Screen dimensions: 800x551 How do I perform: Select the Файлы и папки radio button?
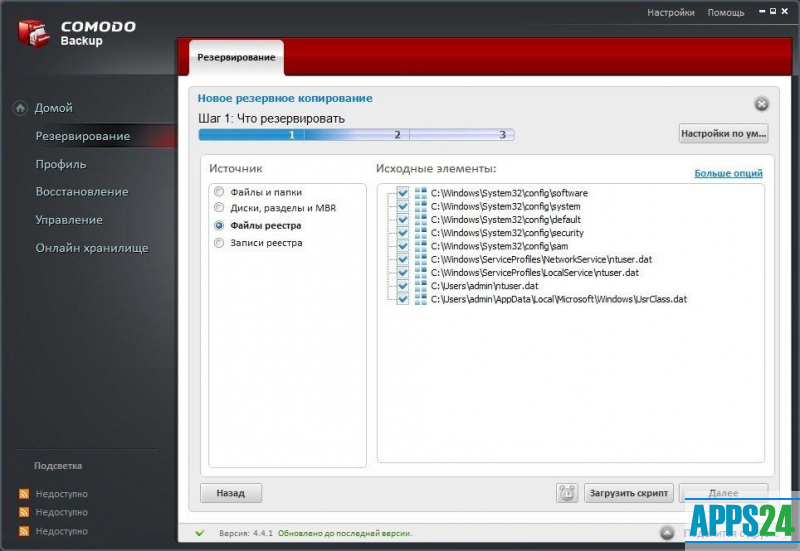coord(219,192)
